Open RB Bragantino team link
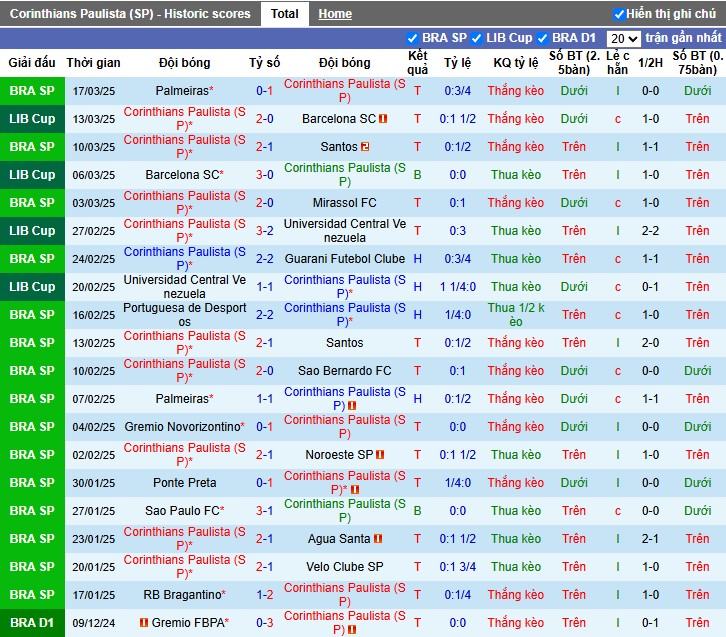The height and width of the screenshot is (637, 726). tap(184, 595)
